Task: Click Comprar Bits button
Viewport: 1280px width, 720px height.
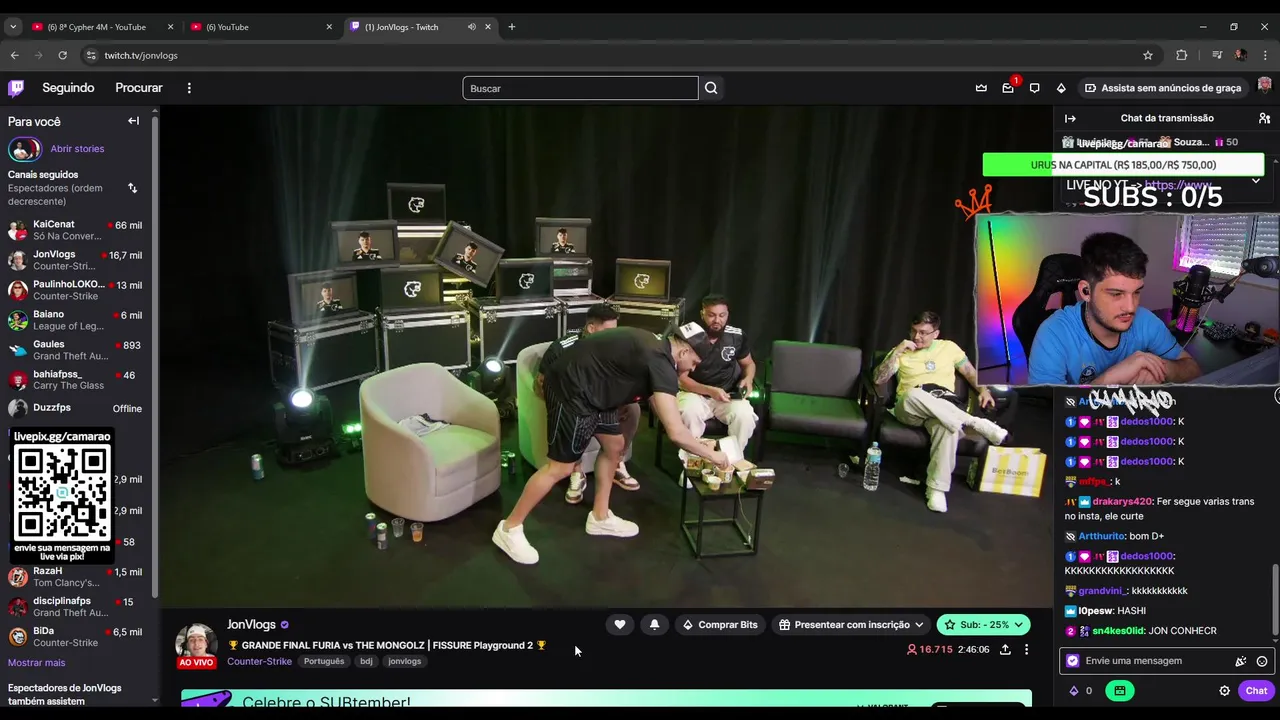Action: pos(719,625)
